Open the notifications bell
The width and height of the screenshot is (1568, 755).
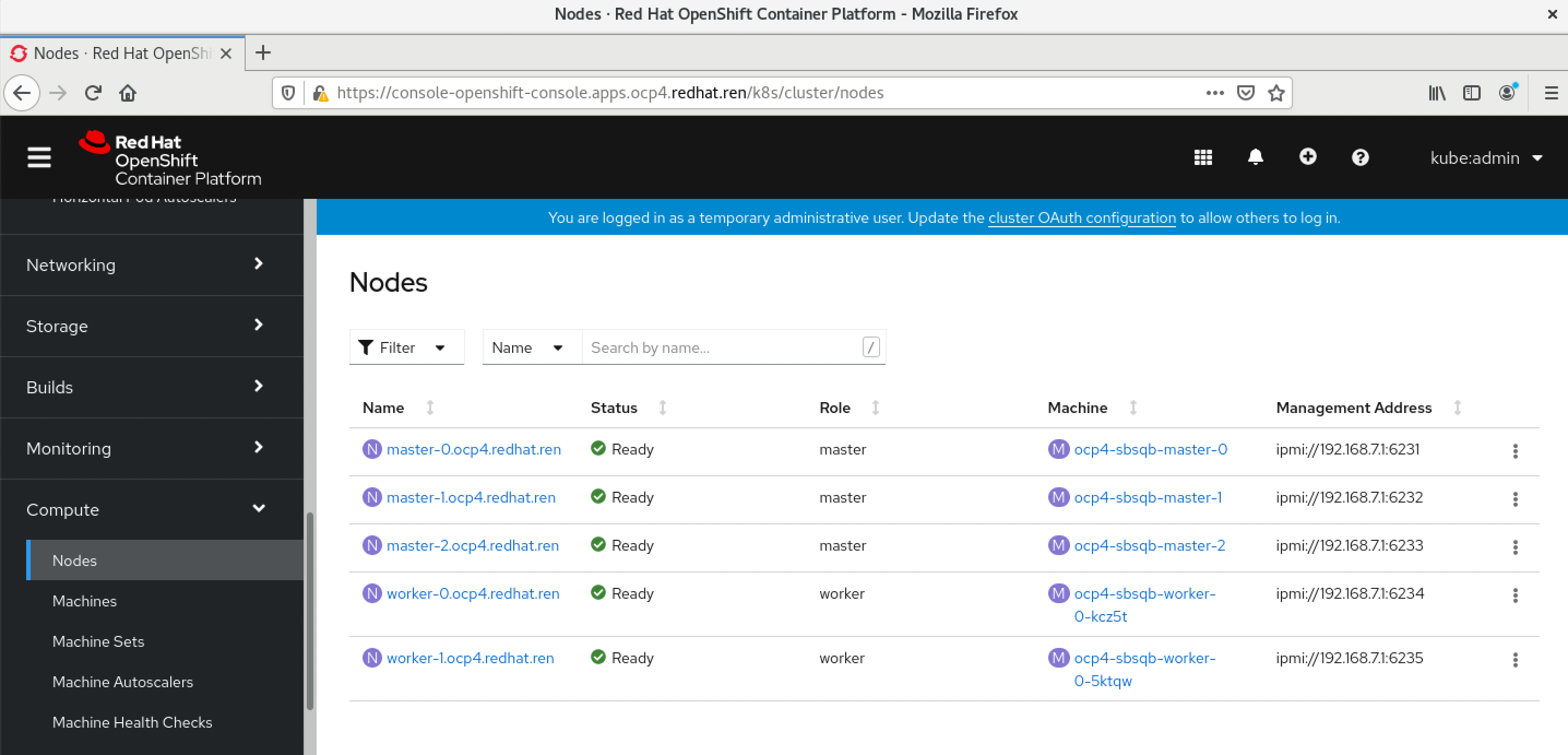[1255, 158]
